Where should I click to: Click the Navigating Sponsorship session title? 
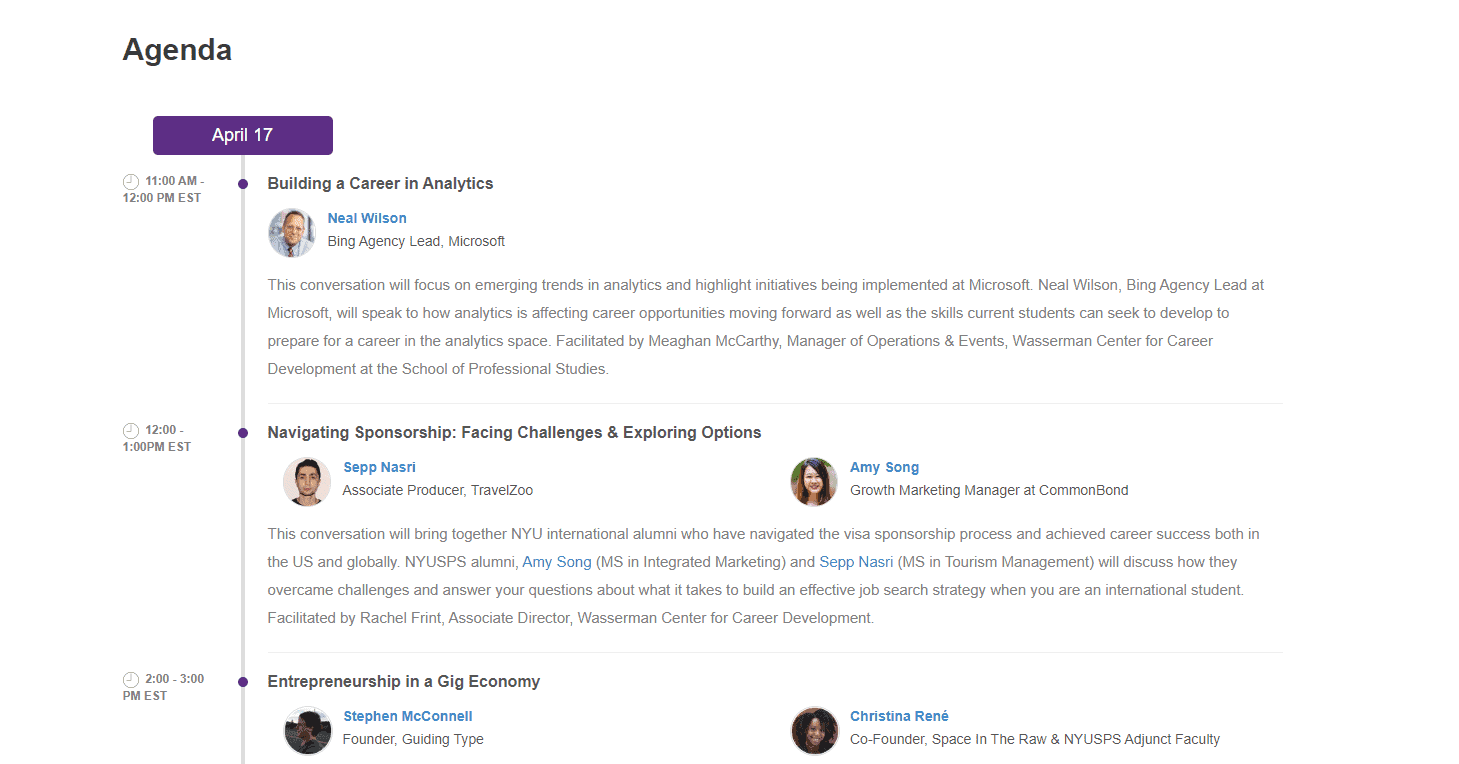click(x=514, y=432)
